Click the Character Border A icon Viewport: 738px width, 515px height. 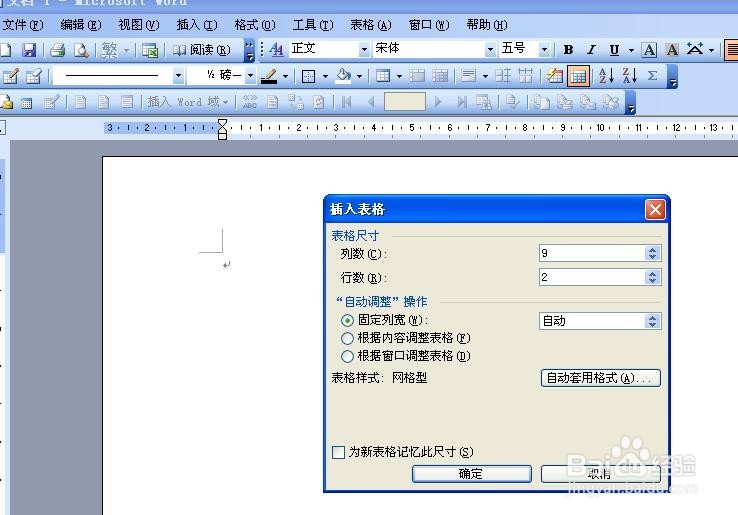point(650,50)
